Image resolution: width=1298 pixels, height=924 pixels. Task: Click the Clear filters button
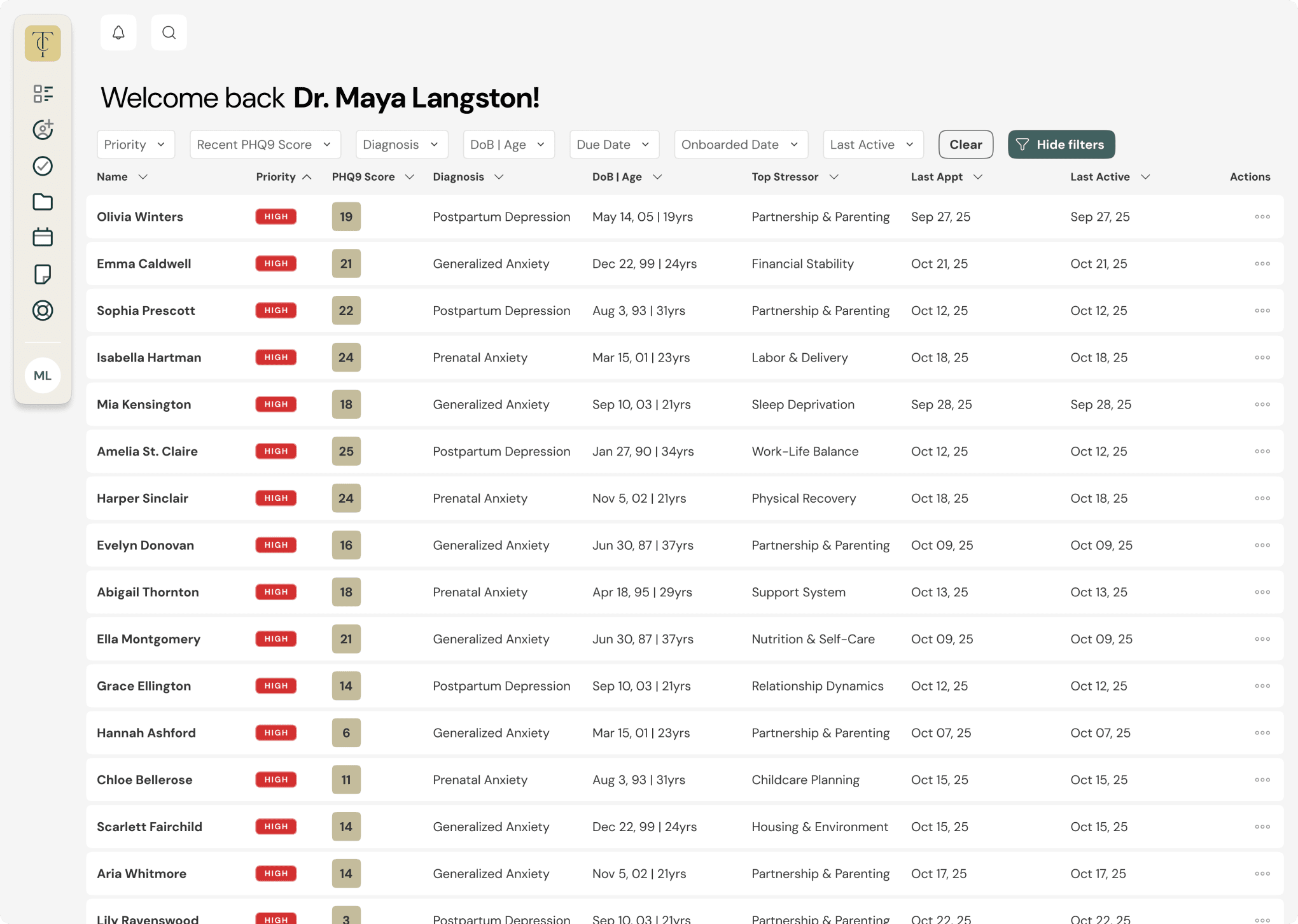tap(965, 144)
